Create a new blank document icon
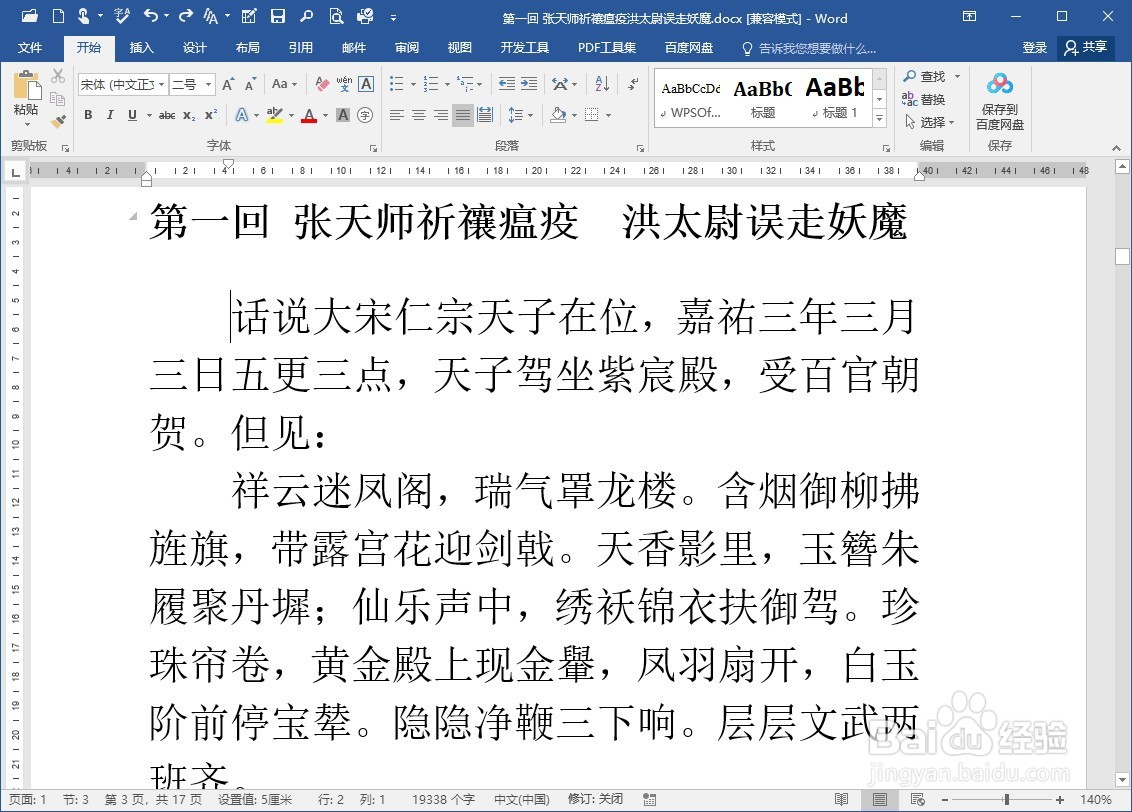This screenshot has width=1132, height=812. [58, 16]
